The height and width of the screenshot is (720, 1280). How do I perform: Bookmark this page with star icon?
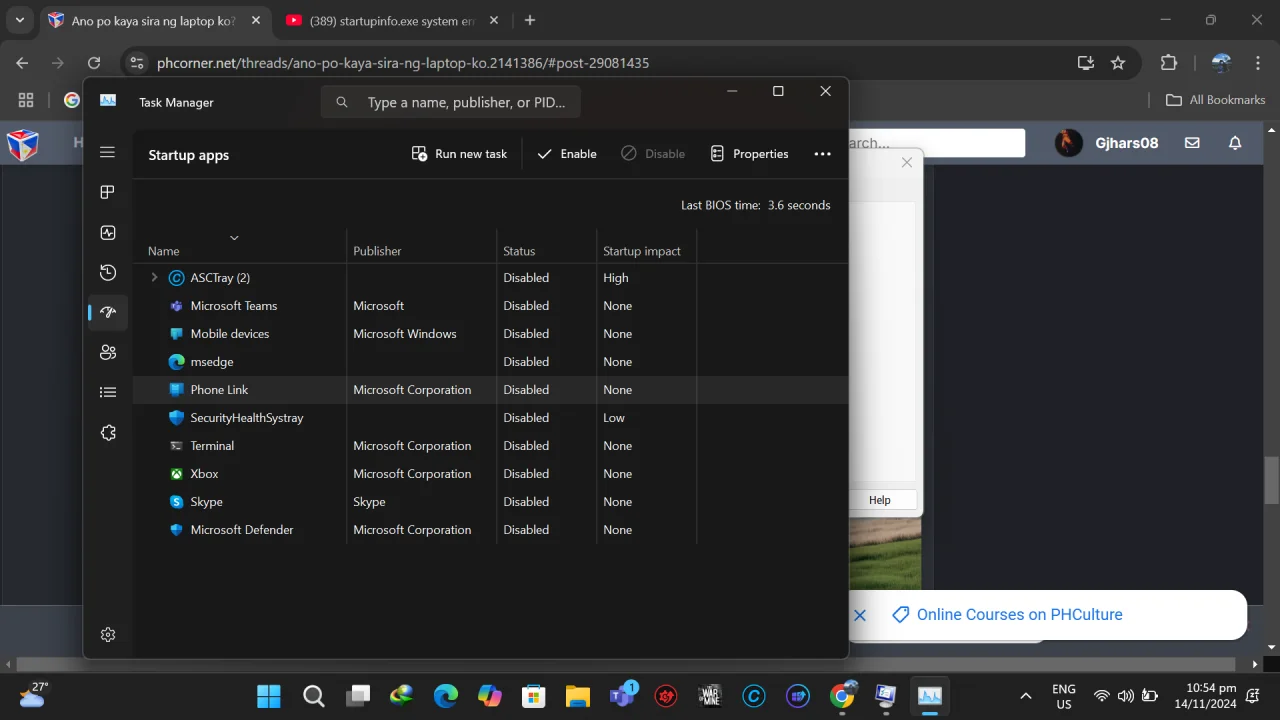coord(1118,63)
